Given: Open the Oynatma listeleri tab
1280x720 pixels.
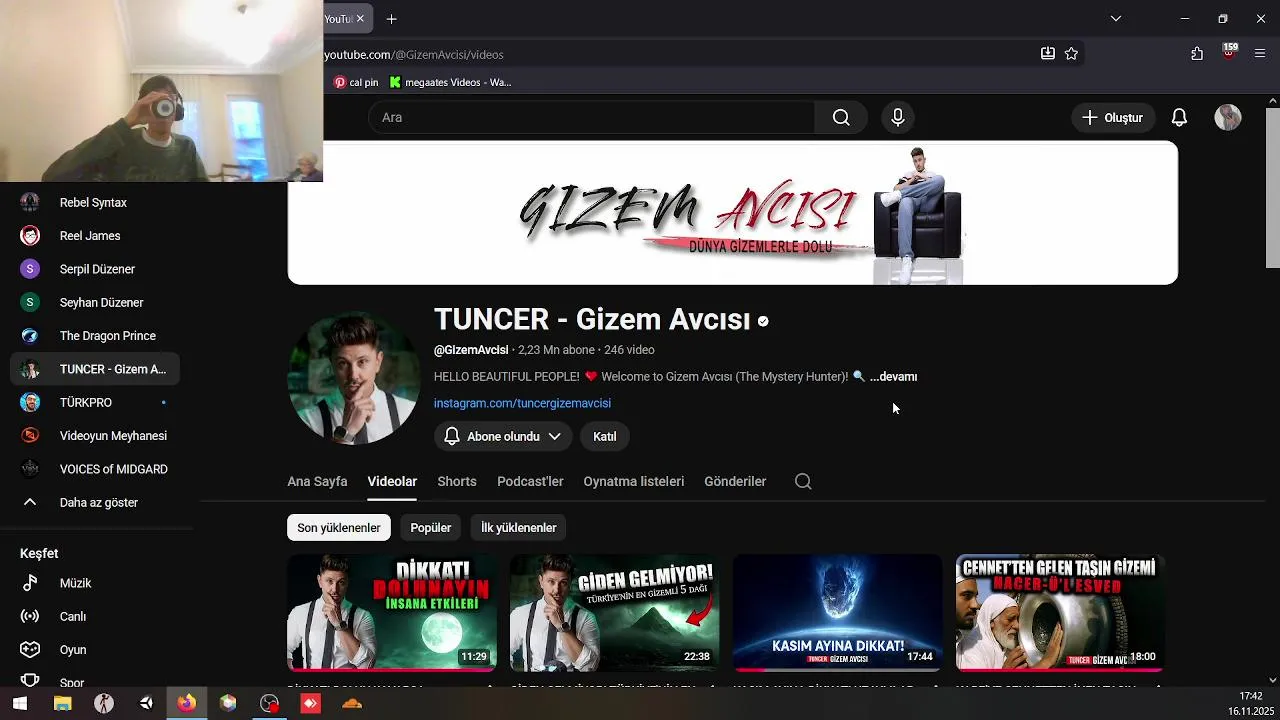Looking at the screenshot, I should tap(634, 481).
